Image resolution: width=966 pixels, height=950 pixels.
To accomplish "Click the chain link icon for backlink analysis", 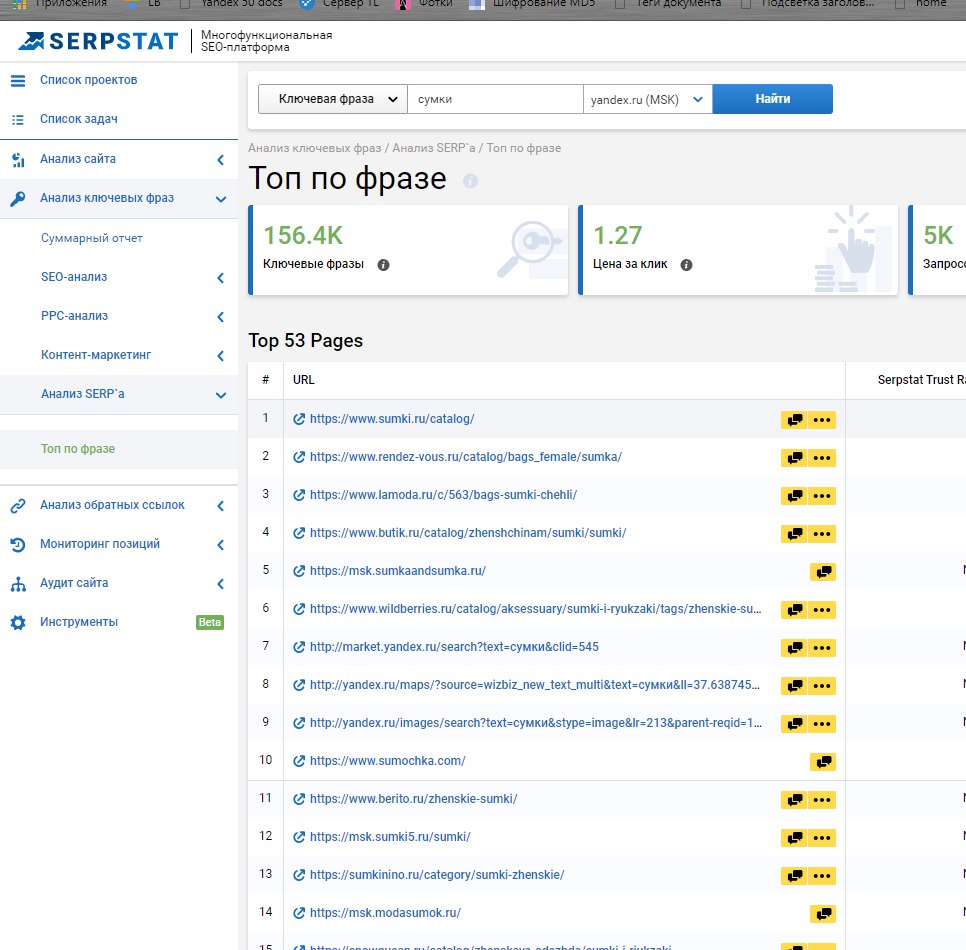I will pyautogui.click(x=18, y=505).
